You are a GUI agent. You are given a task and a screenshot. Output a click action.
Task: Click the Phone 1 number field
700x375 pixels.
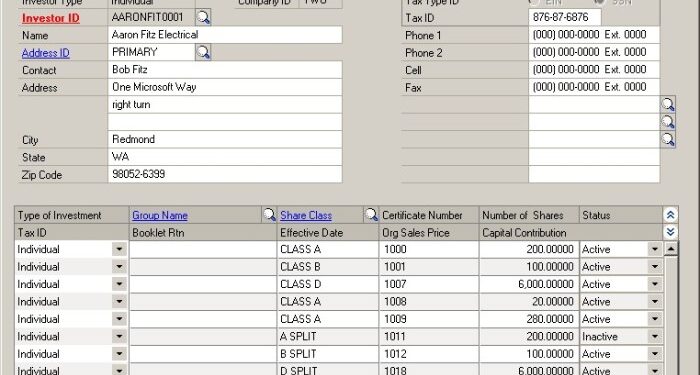pos(594,35)
